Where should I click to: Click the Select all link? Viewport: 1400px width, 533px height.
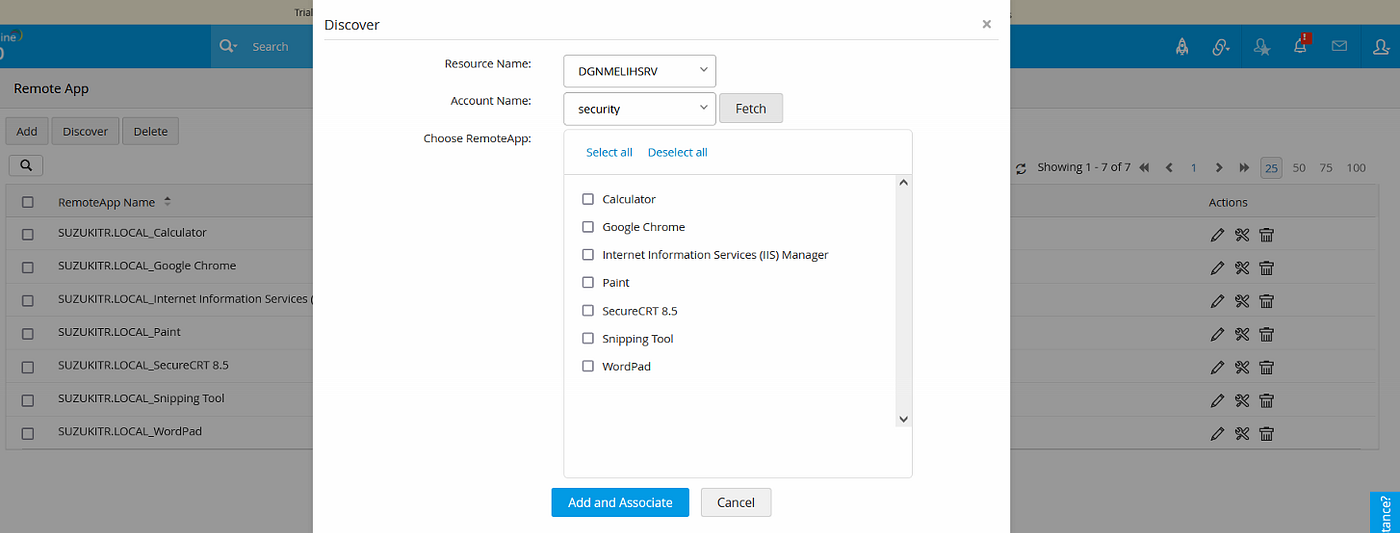pyautogui.click(x=609, y=152)
